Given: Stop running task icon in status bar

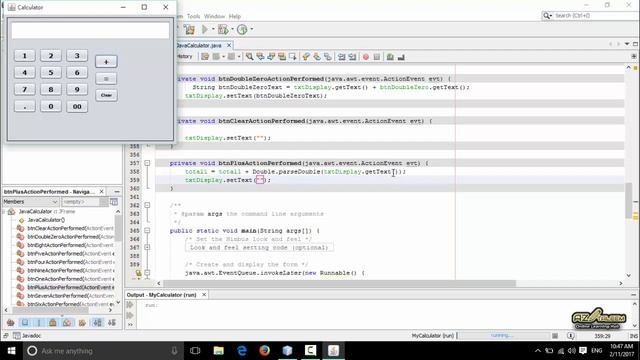Looking at the screenshot, I should coord(555,336).
